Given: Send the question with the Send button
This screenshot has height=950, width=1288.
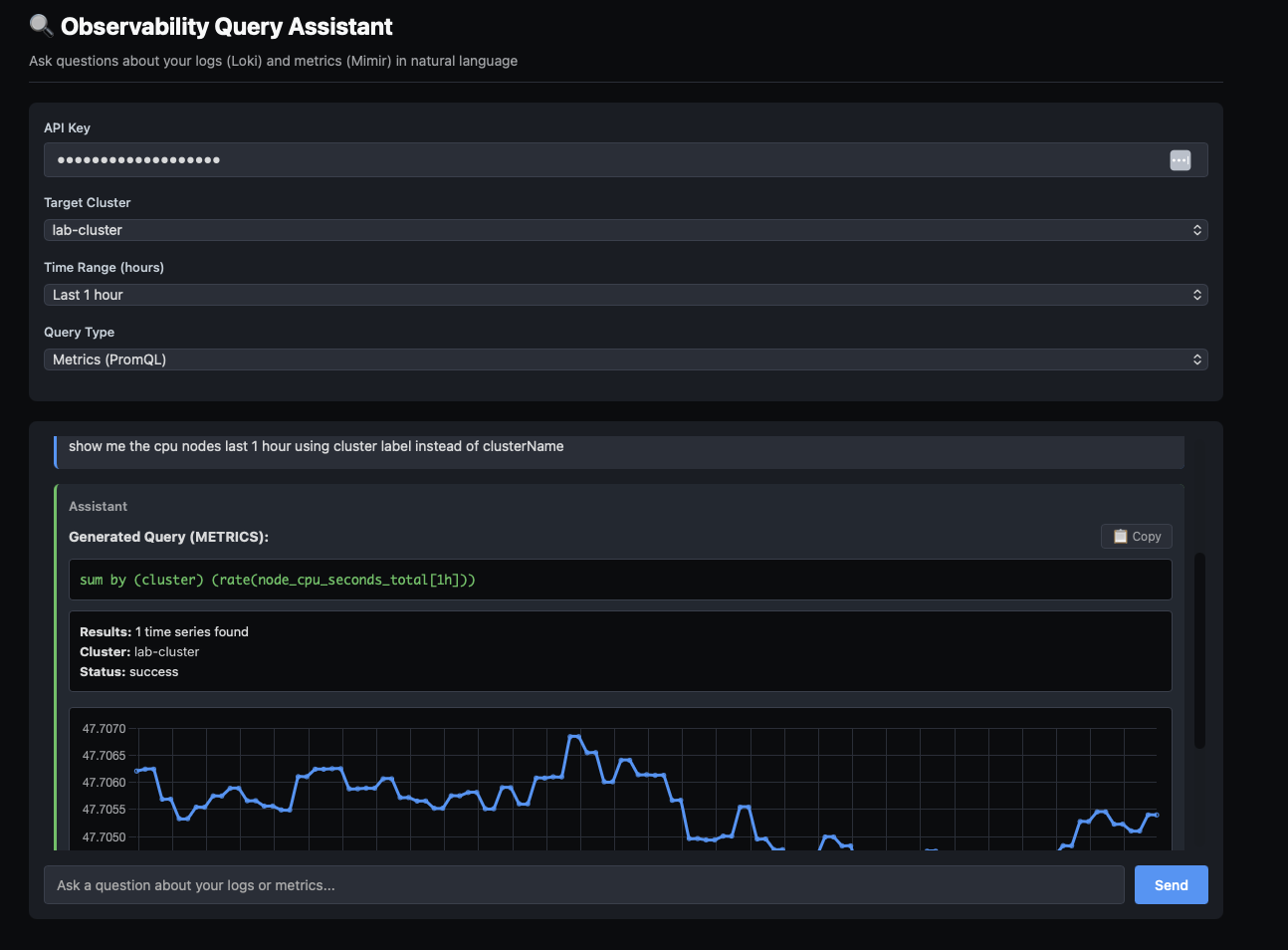Looking at the screenshot, I should [x=1171, y=884].
